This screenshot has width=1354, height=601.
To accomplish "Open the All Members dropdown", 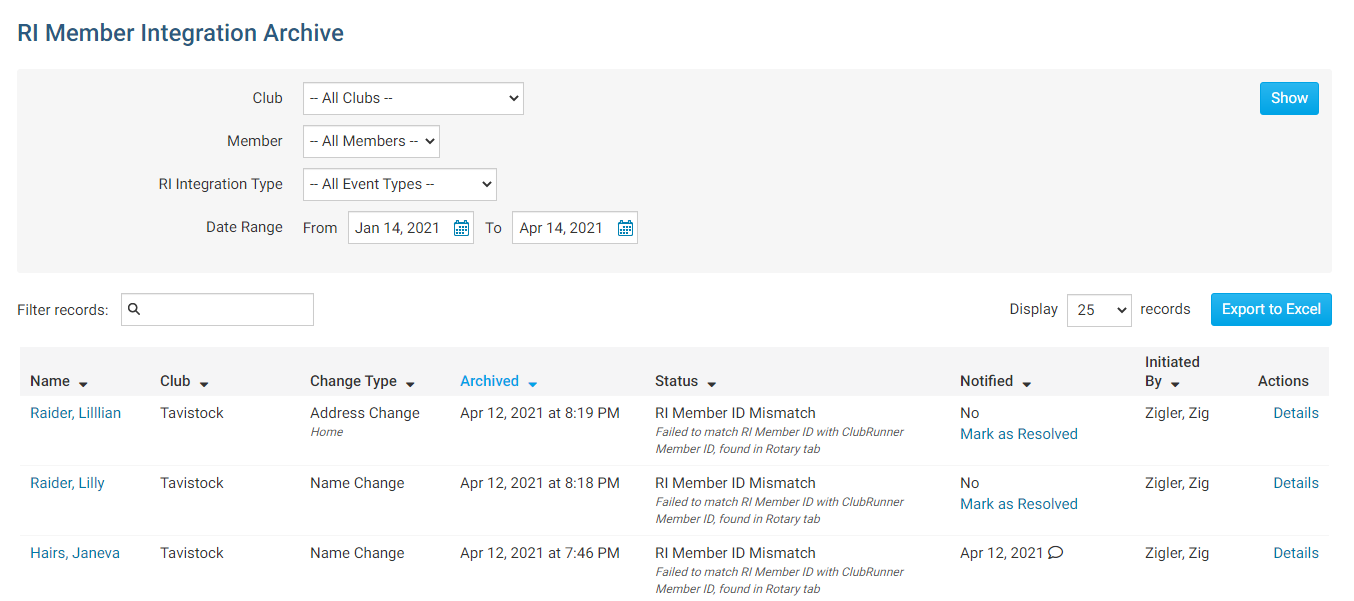I will (x=371, y=141).
